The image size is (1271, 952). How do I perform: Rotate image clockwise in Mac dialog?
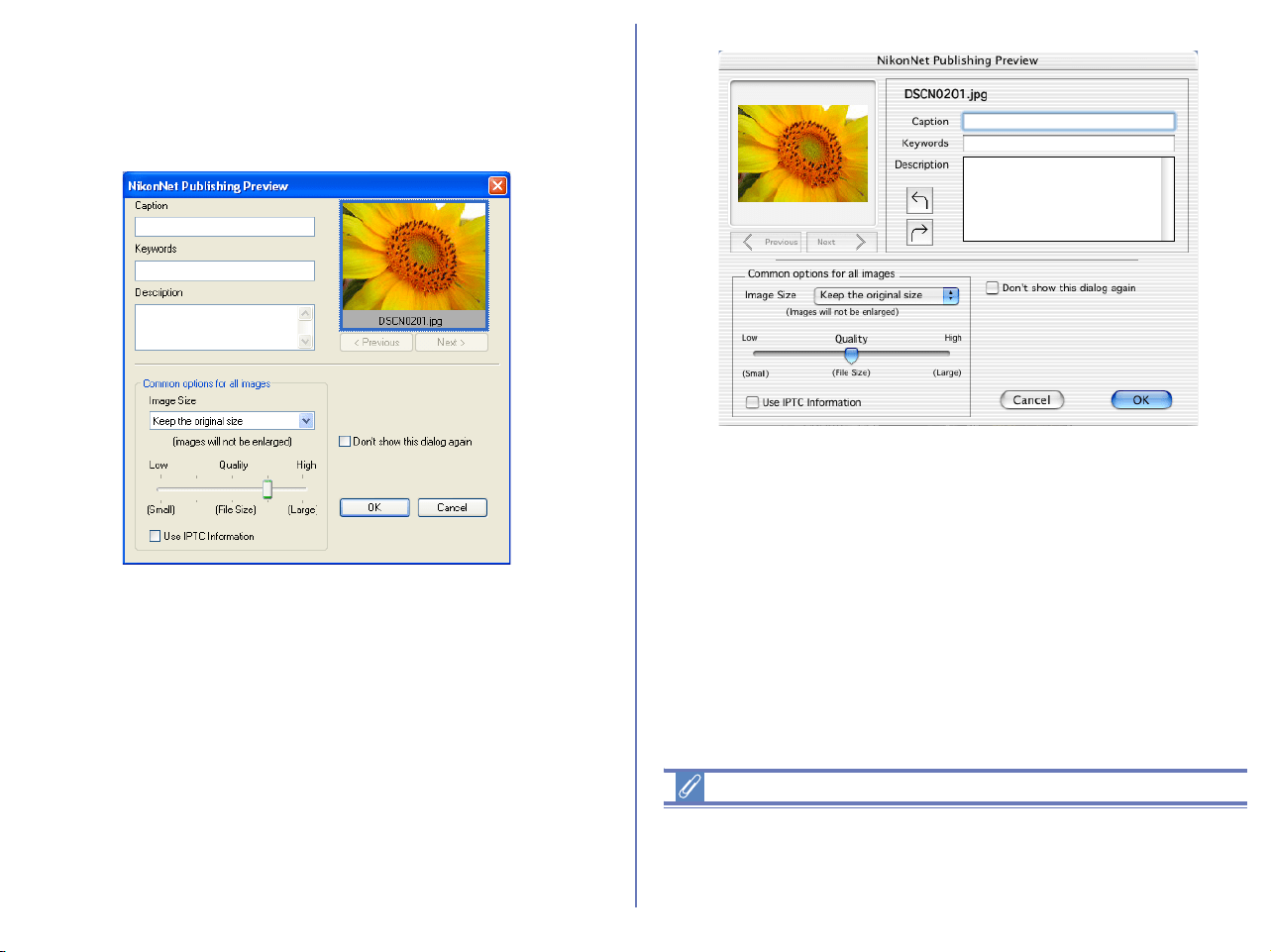coord(919,233)
